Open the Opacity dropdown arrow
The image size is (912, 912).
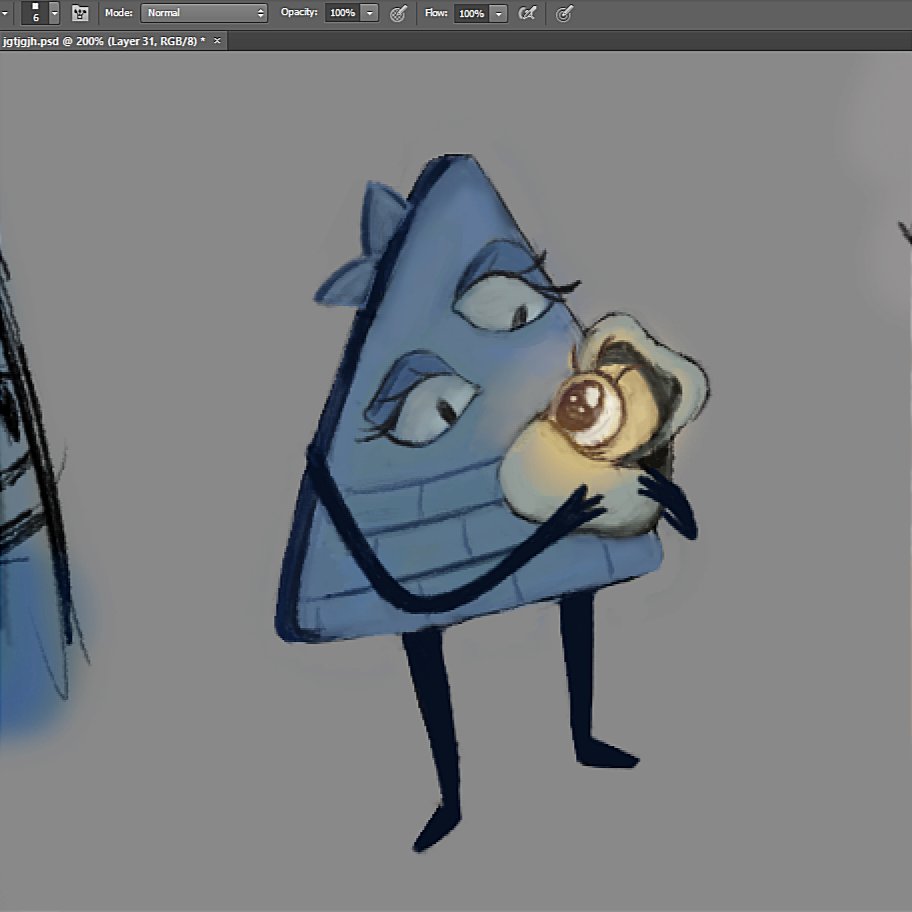(369, 13)
